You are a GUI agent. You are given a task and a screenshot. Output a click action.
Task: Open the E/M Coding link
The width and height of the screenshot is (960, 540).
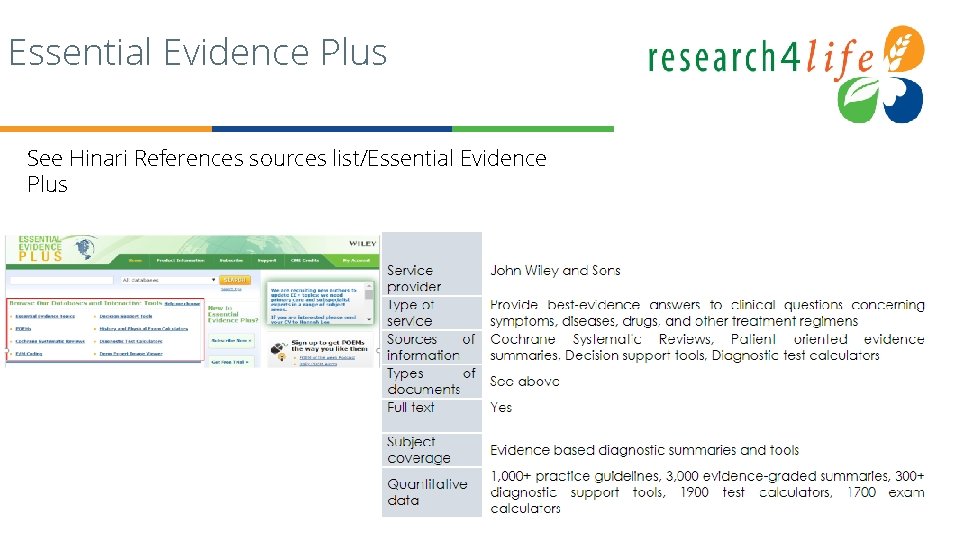pos(29,353)
